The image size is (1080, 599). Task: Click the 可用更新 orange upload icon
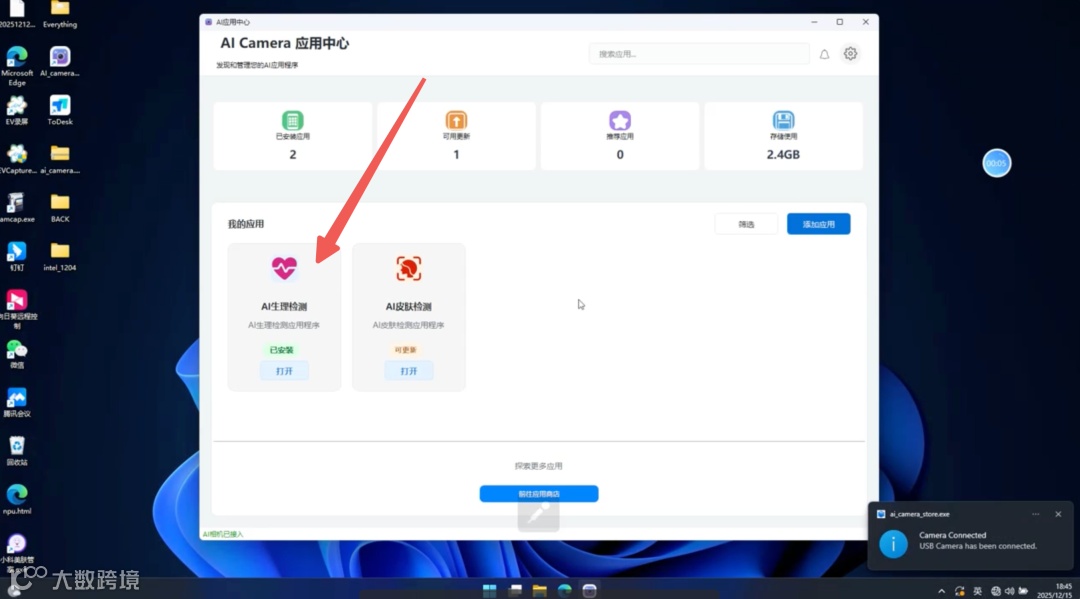(456, 120)
